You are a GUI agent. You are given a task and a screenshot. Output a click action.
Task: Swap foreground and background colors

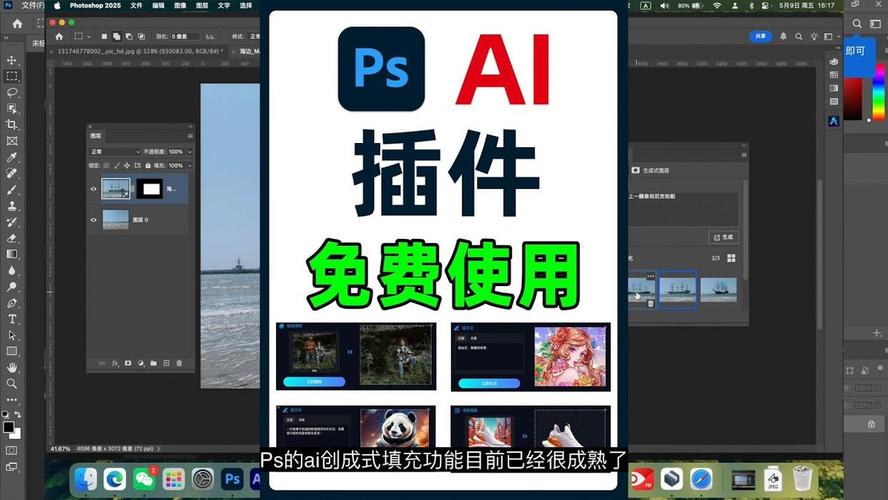[x=18, y=414]
